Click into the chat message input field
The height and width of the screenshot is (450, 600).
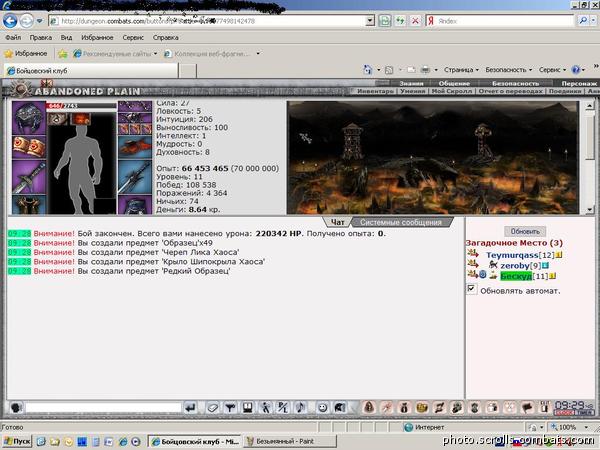103,408
